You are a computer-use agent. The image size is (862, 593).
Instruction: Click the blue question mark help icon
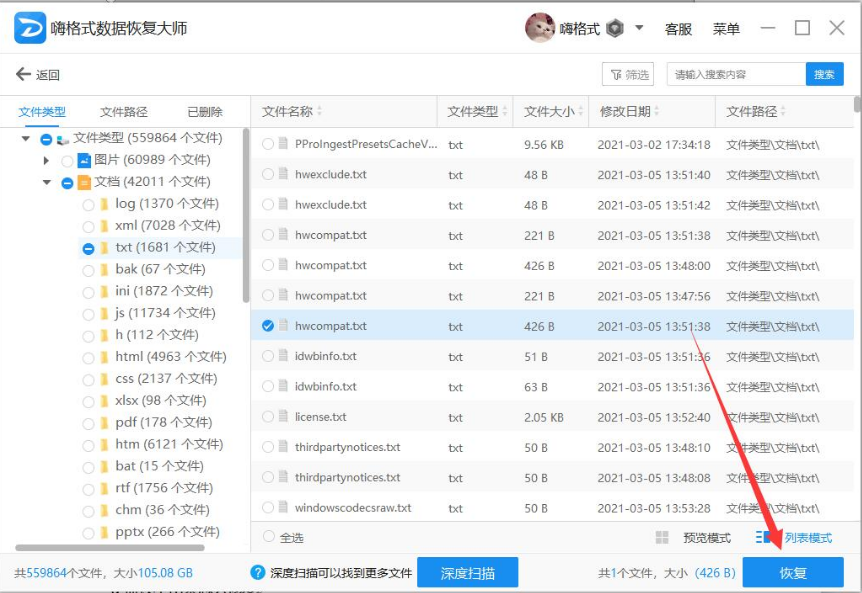click(258, 573)
